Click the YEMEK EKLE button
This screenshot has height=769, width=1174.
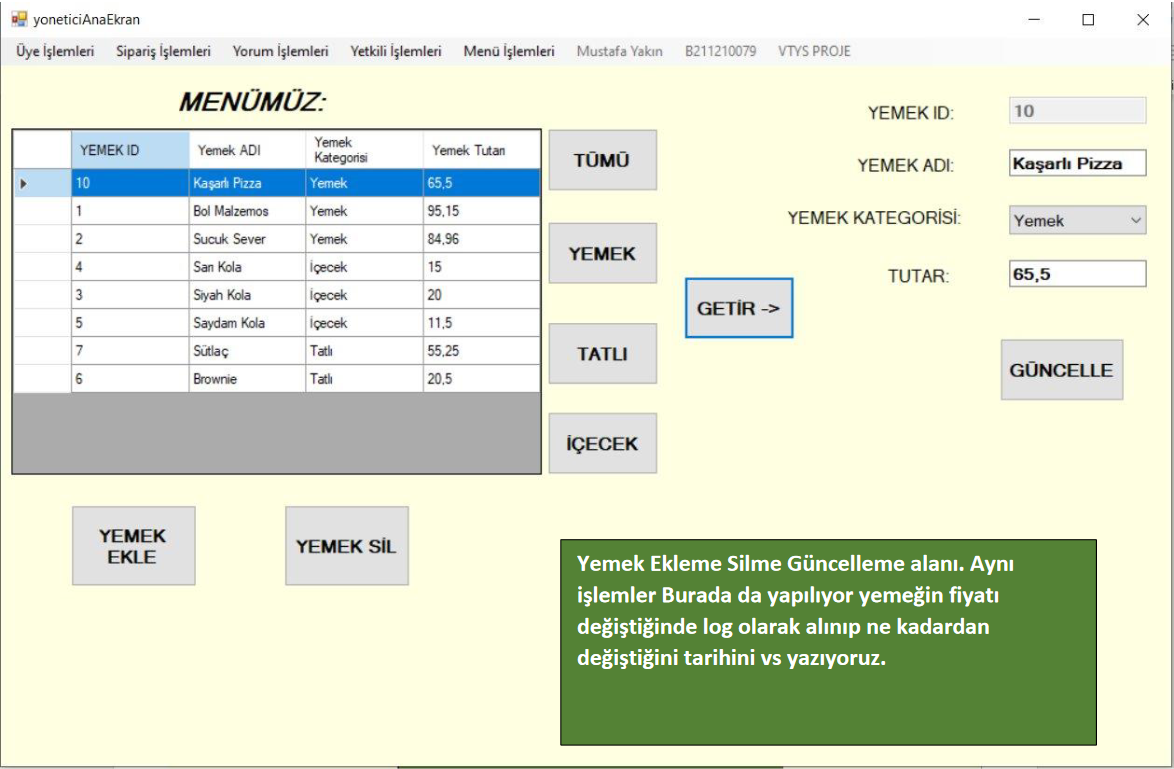pyautogui.click(x=133, y=546)
